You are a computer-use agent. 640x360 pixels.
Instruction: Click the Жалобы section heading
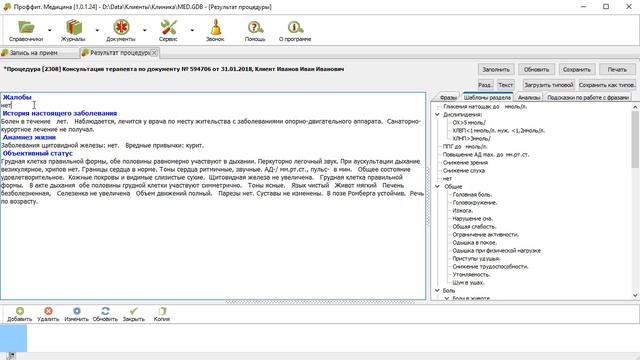coord(17,97)
